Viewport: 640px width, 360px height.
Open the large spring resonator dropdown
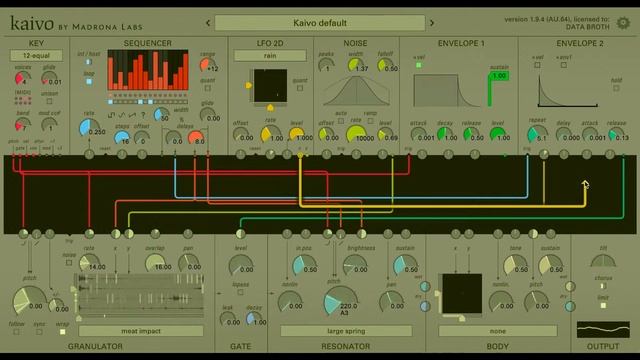346,331
